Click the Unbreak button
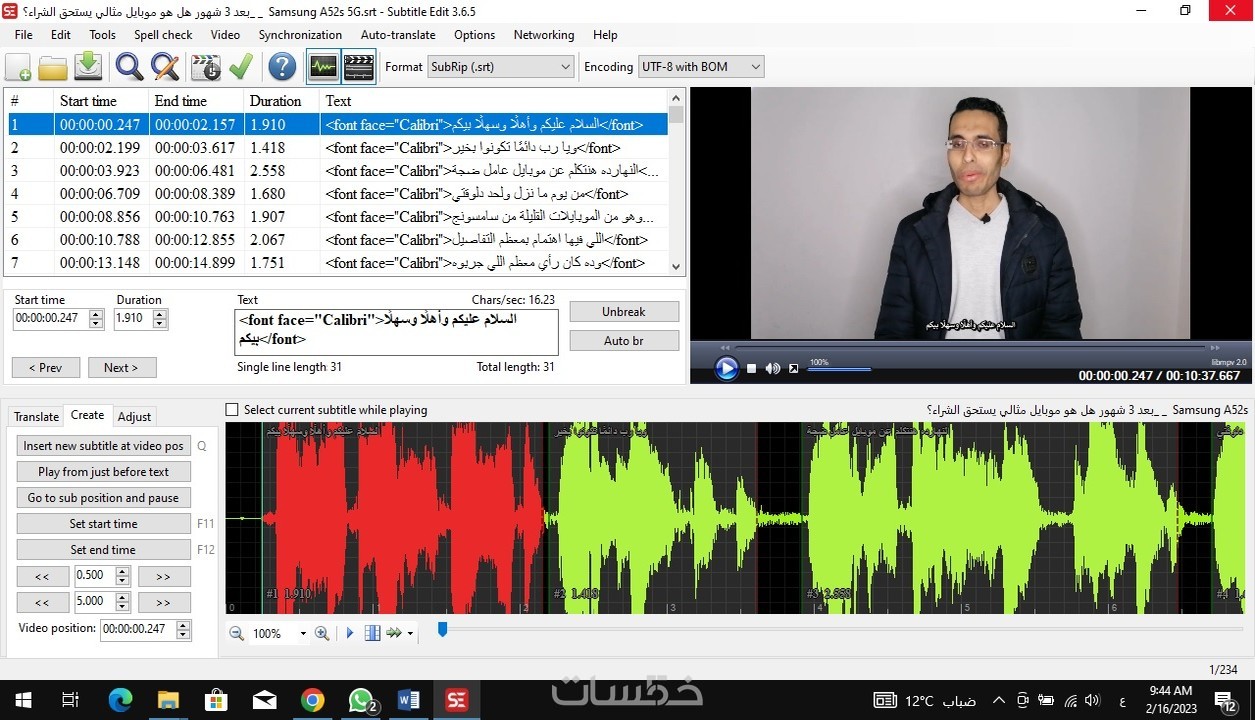The height and width of the screenshot is (720, 1255). click(x=624, y=312)
